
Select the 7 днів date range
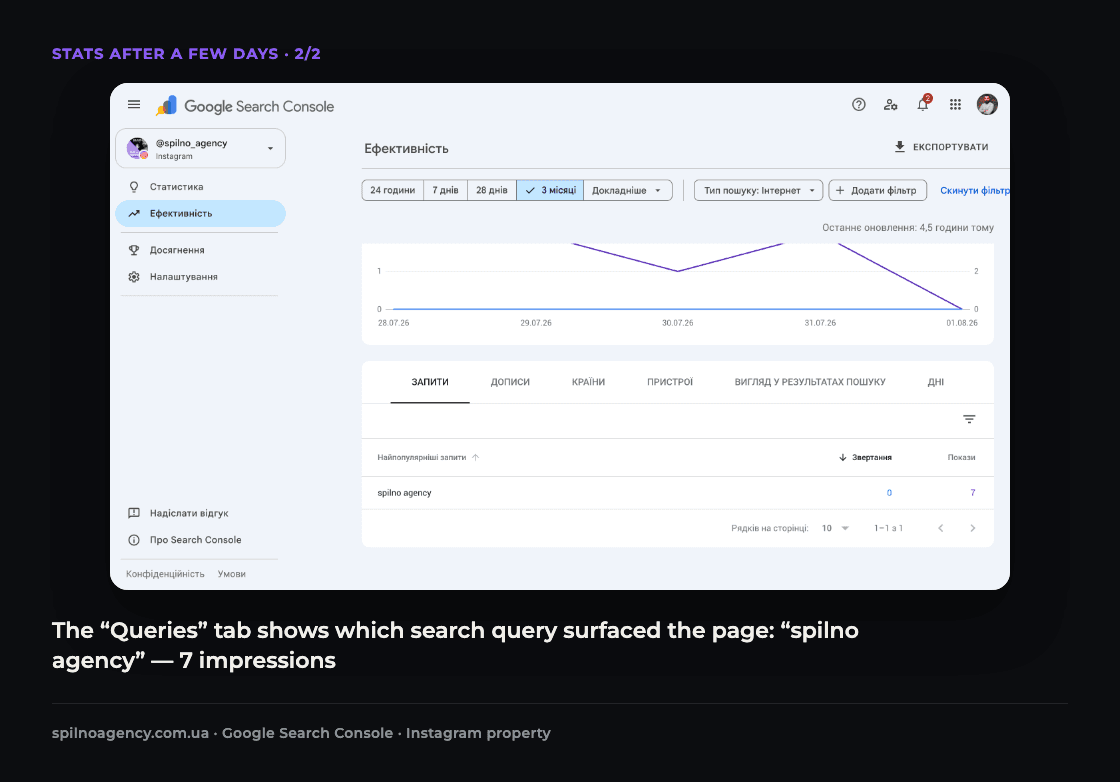click(x=445, y=191)
